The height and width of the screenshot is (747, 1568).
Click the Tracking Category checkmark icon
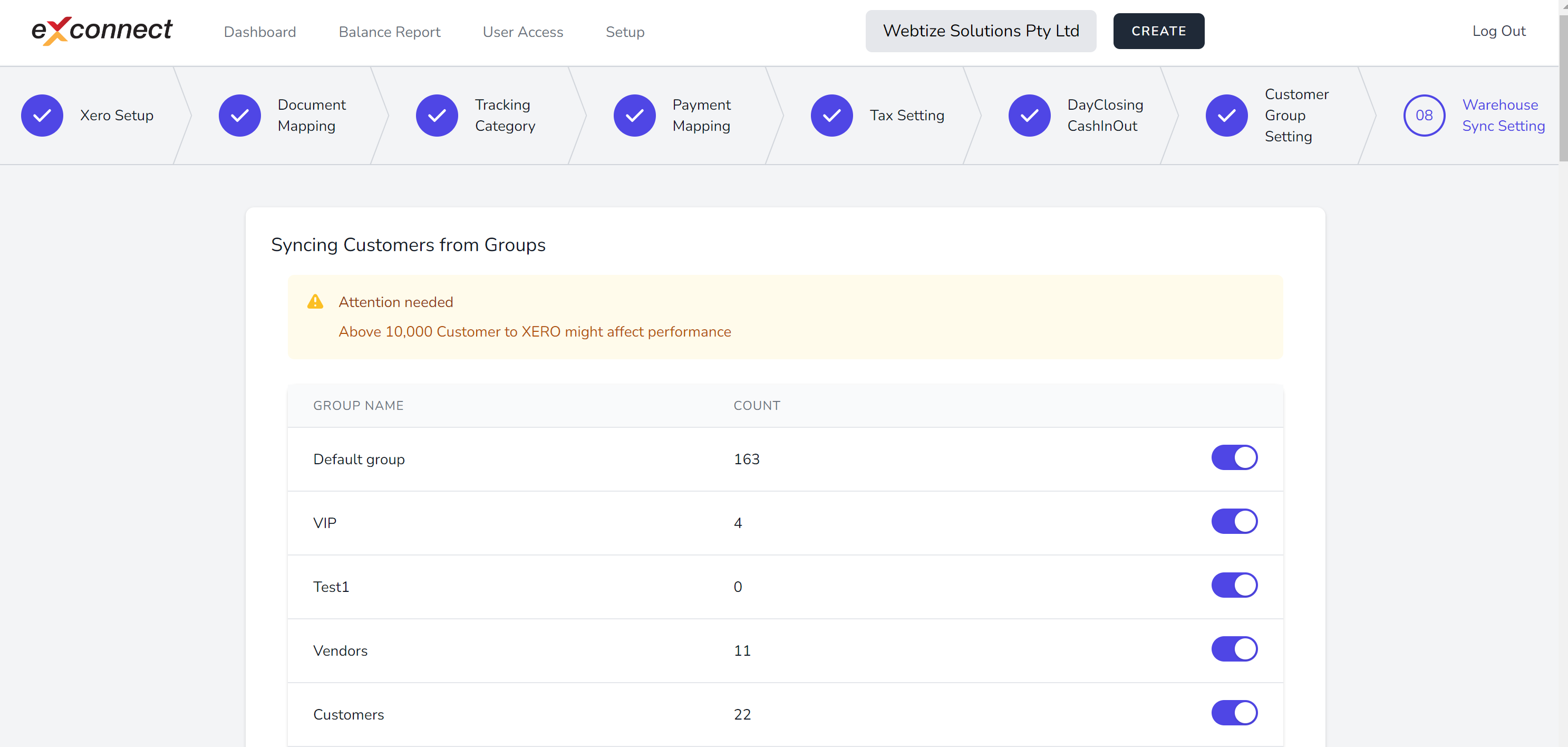437,116
